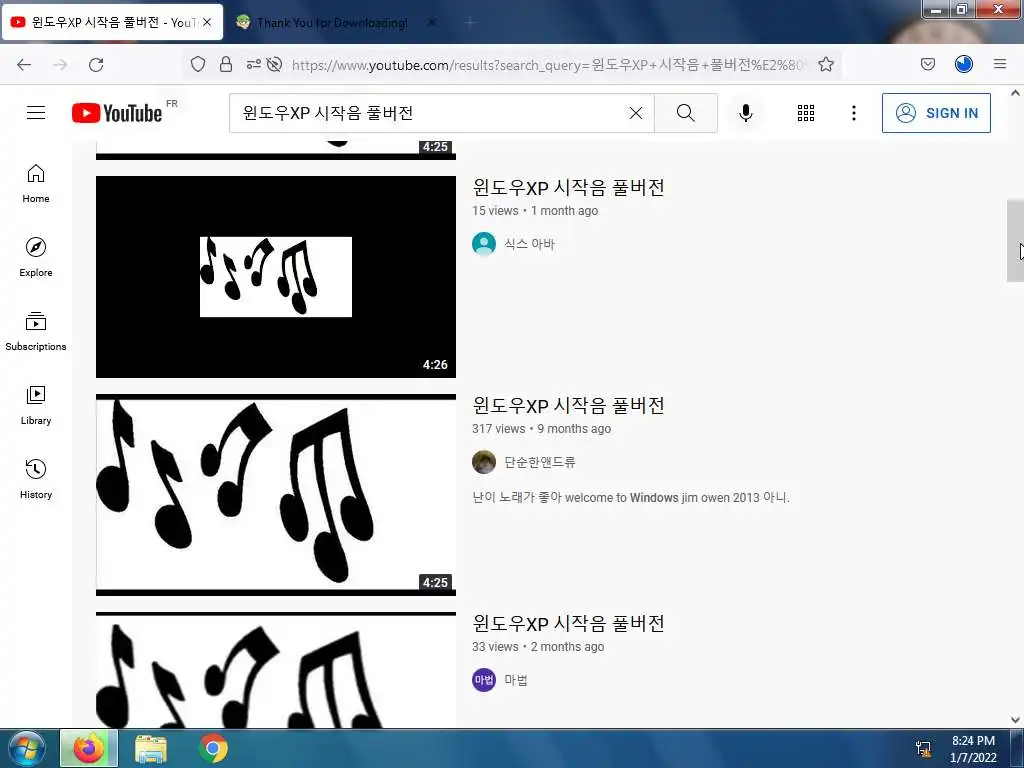
Task: Click the page scrollbar thumb
Action: point(1015,240)
